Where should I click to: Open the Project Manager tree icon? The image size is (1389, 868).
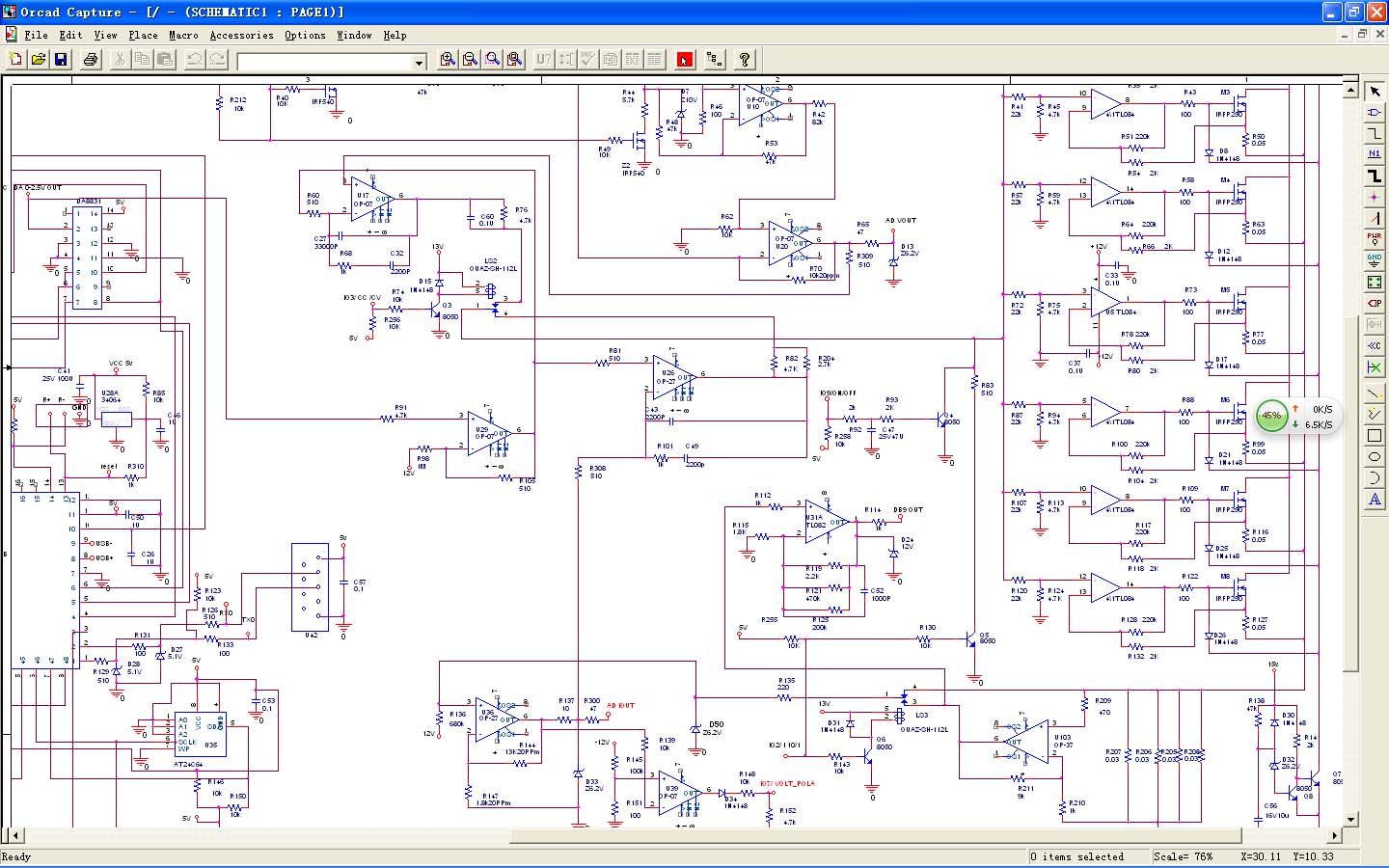(x=715, y=60)
